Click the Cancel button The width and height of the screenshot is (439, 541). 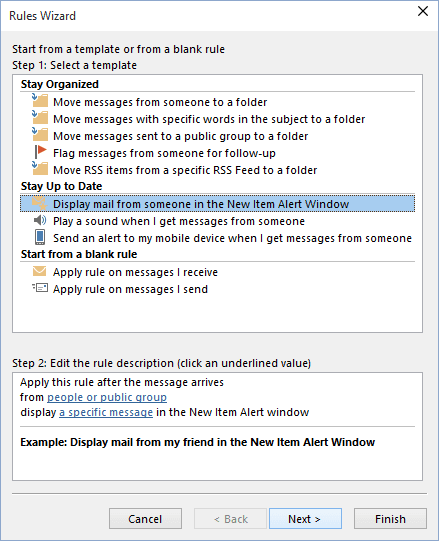click(145, 519)
